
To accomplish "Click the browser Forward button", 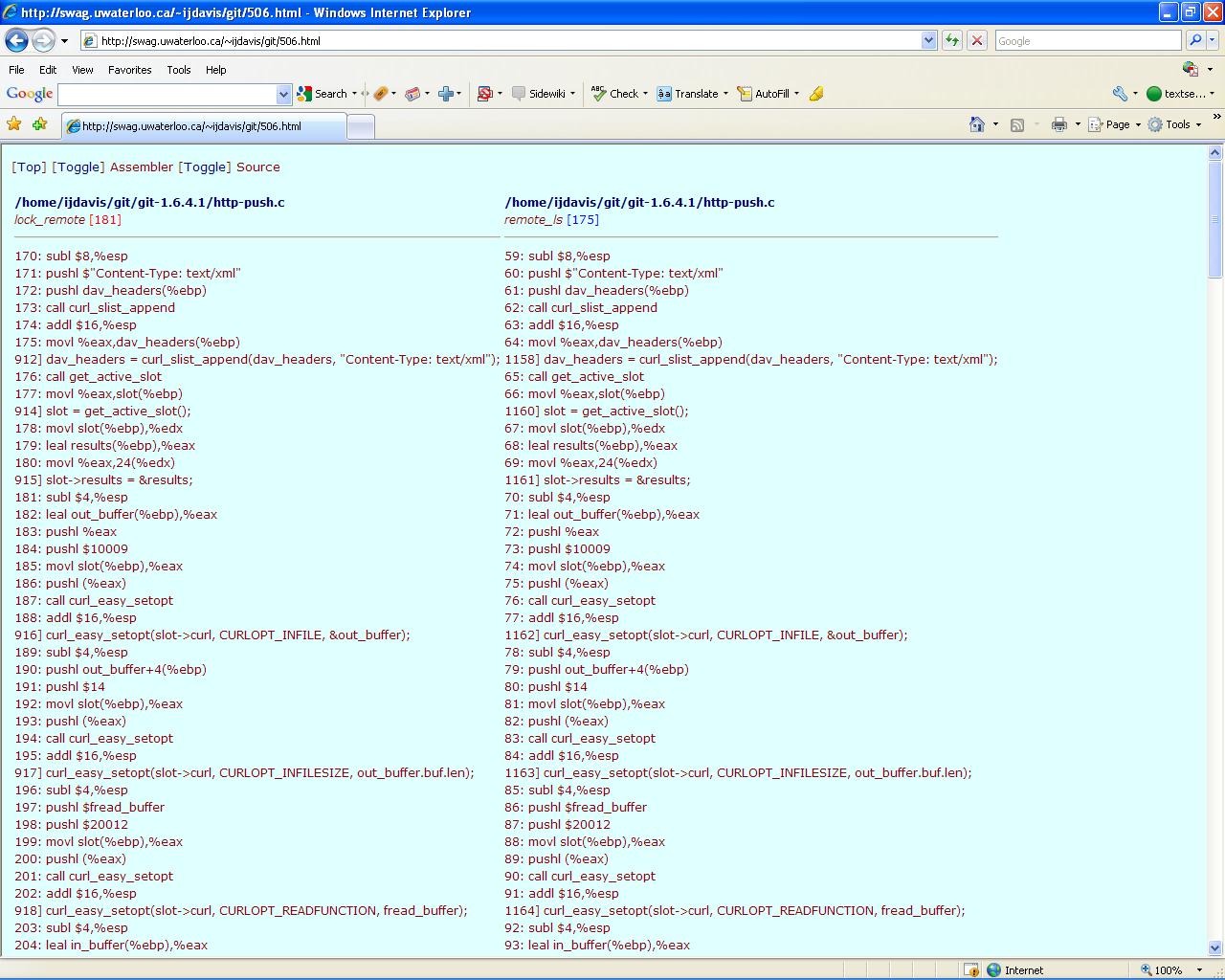I will (x=43, y=40).
